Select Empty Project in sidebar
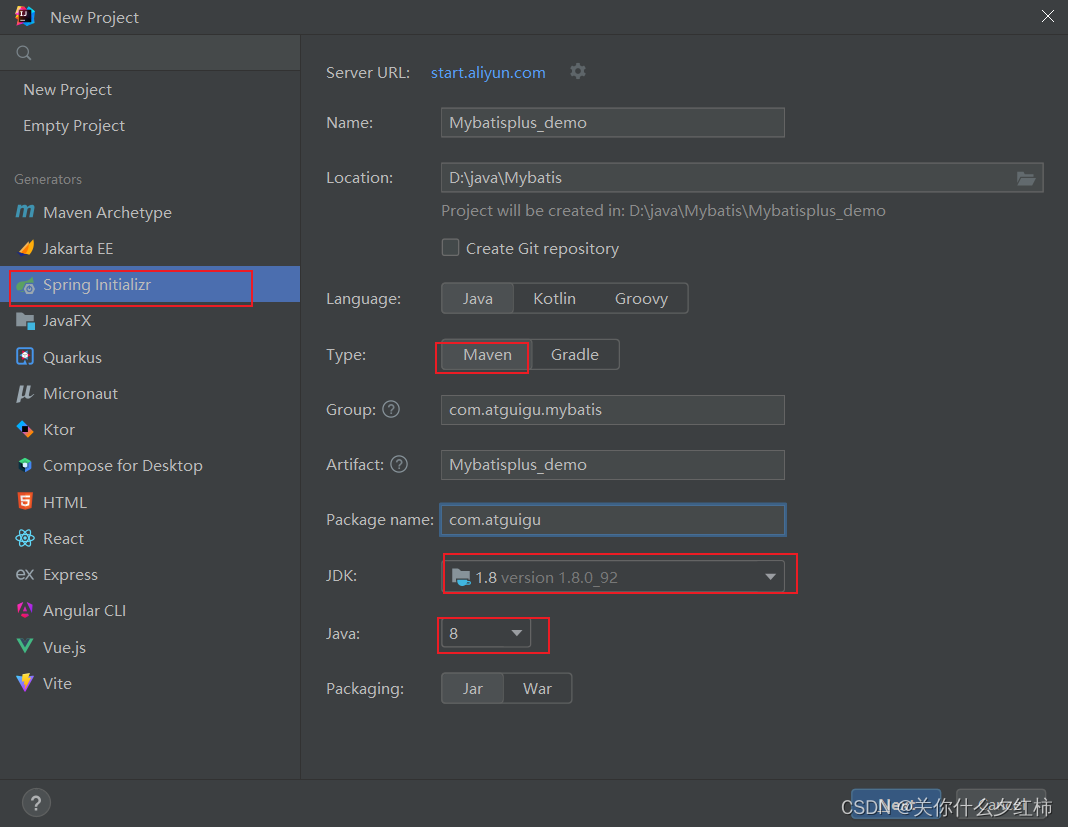 click(150, 125)
